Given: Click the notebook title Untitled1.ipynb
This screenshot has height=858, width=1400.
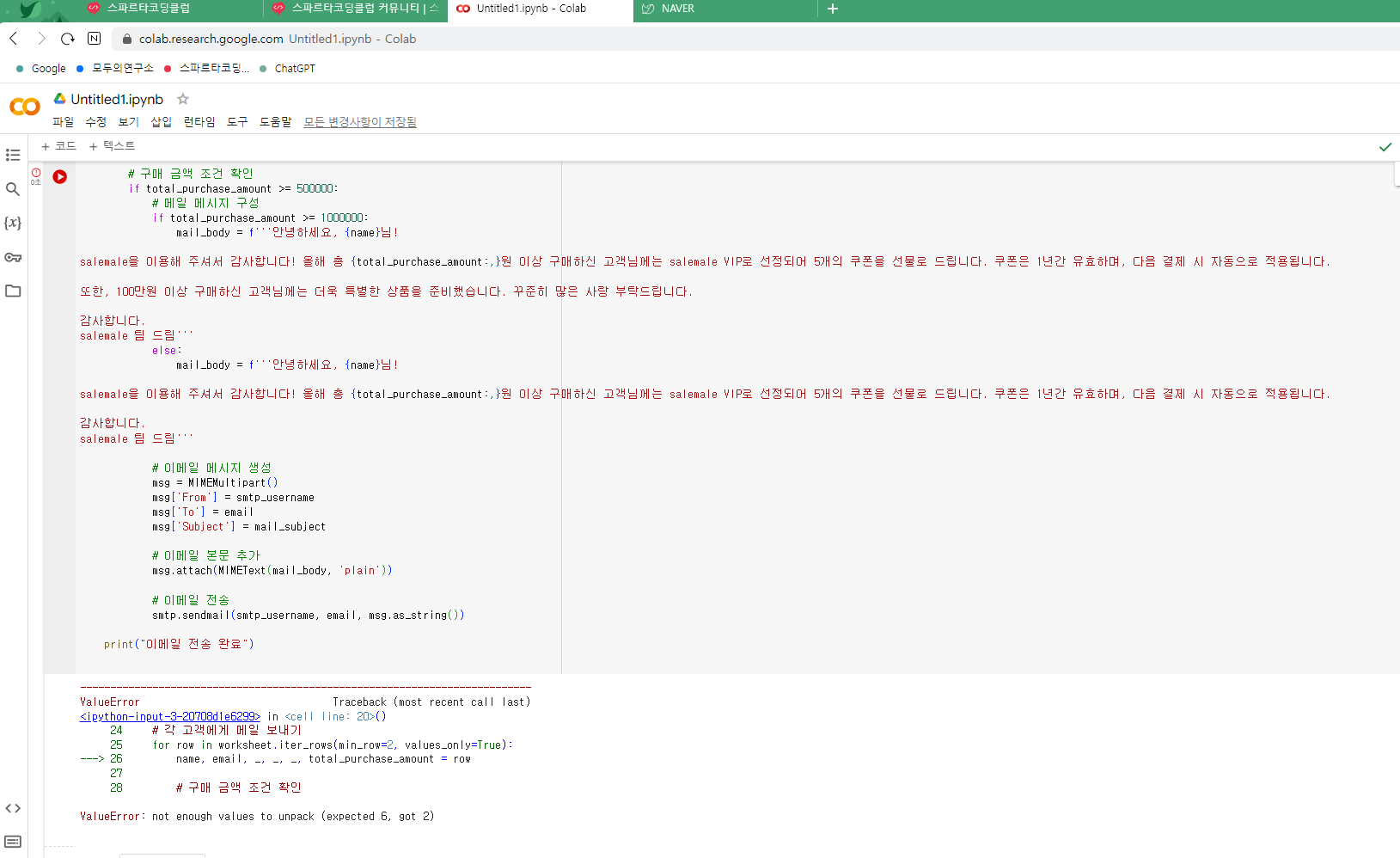Looking at the screenshot, I should tap(117, 99).
